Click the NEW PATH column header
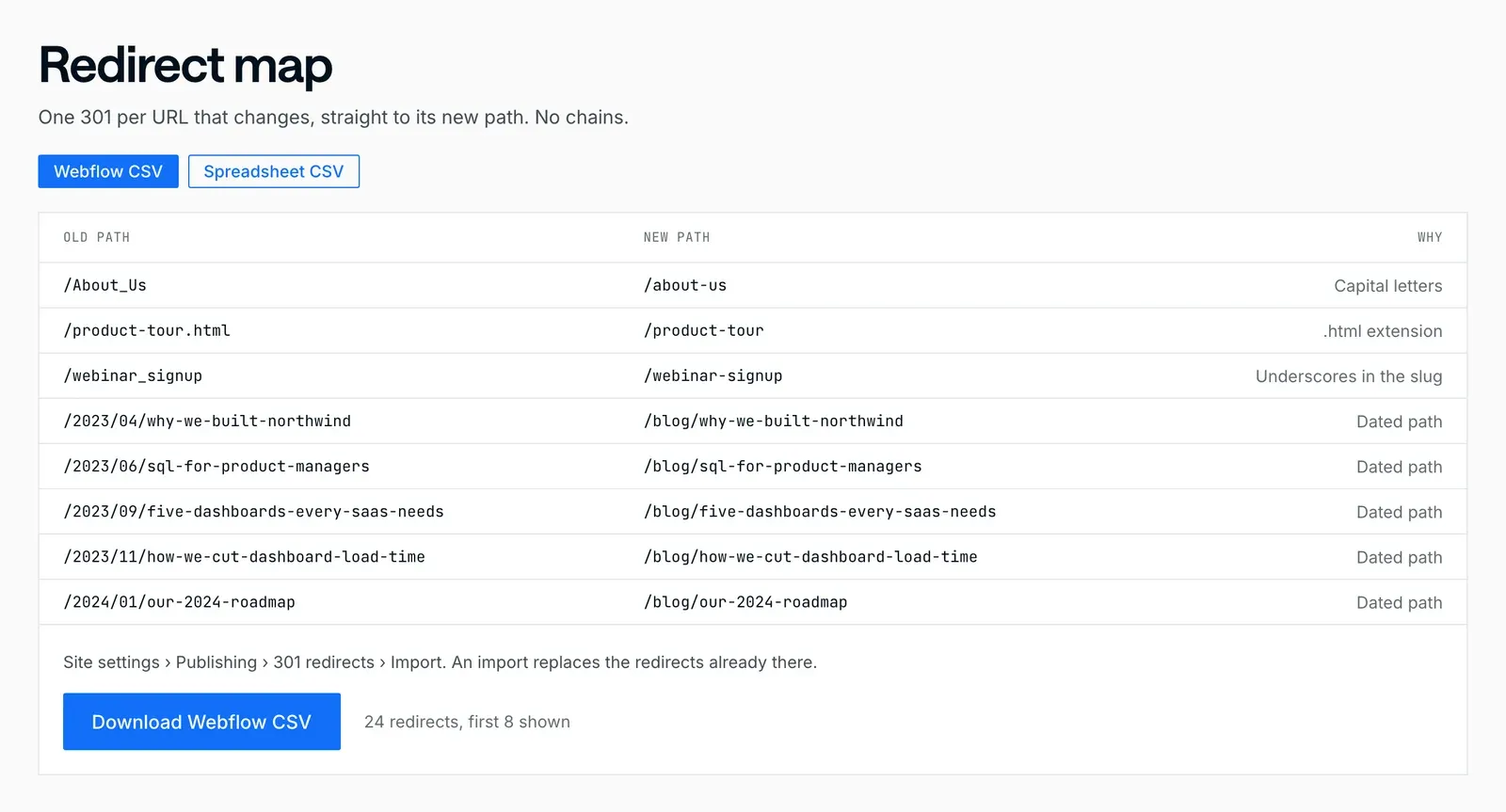The image size is (1506, 812). [x=677, y=237]
